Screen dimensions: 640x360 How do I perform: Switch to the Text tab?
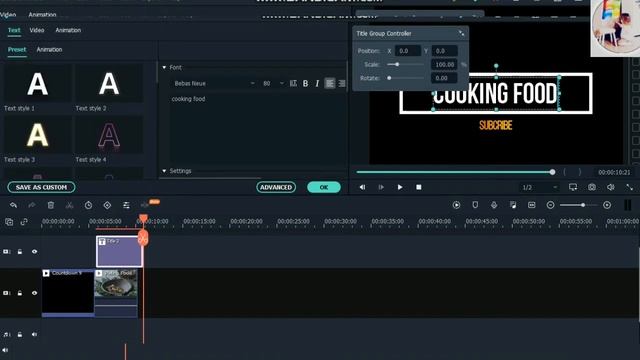coord(14,30)
